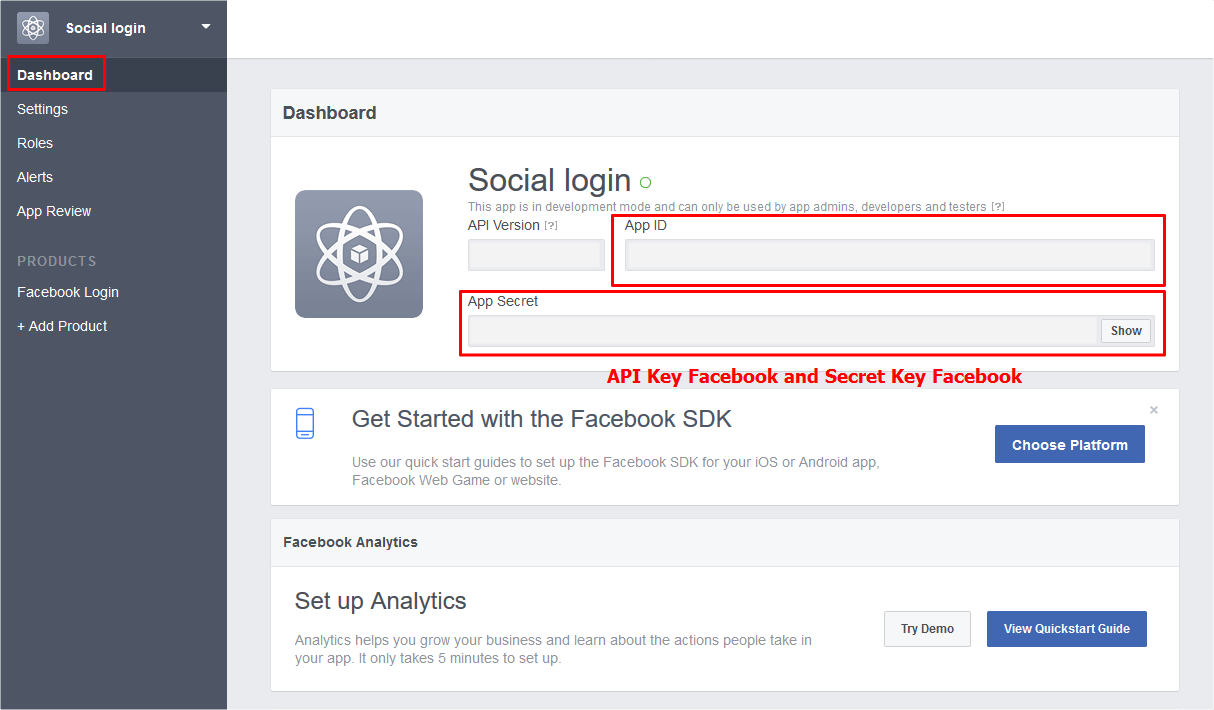This screenshot has height=710, width=1214.
Task: Click the Choose Platform button
Action: [x=1069, y=445]
